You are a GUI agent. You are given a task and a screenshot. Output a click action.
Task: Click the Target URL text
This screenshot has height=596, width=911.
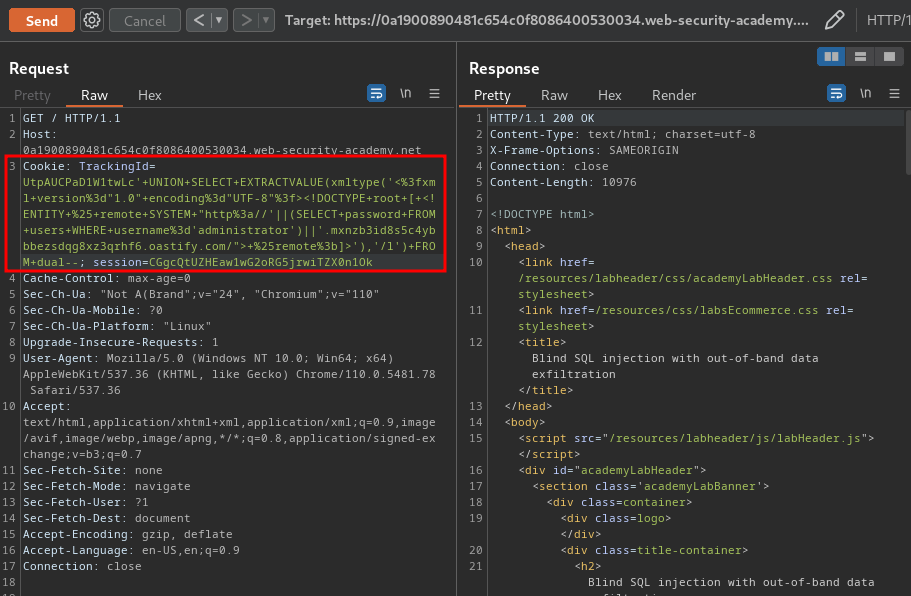coord(546,20)
